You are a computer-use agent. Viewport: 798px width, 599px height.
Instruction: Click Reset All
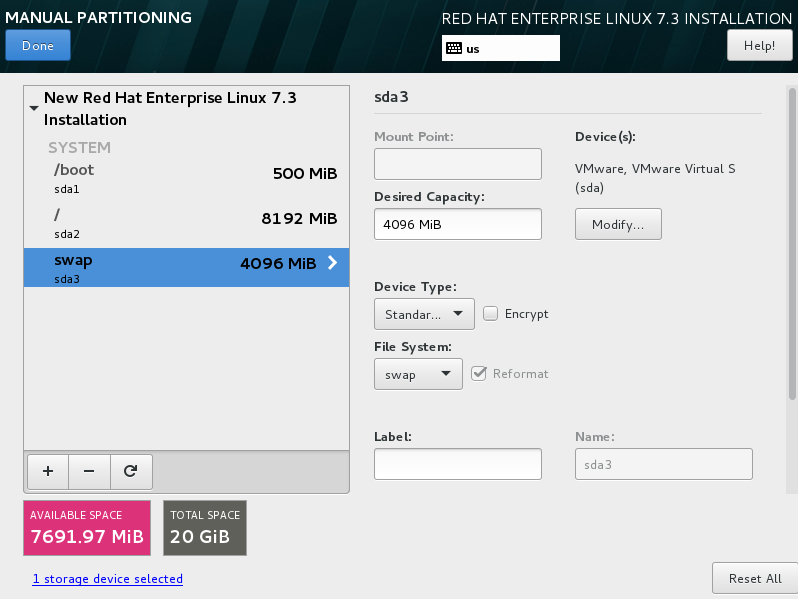pos(755,578)
